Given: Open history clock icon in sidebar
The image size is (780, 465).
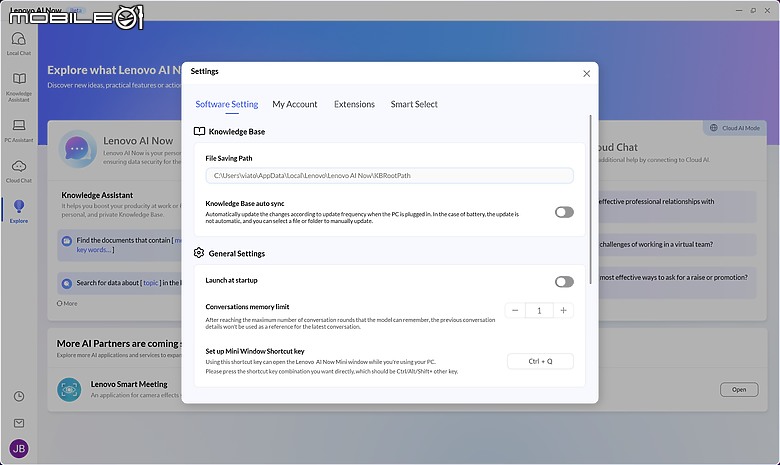Looking at the screenshot, I should tap(19, 396).
